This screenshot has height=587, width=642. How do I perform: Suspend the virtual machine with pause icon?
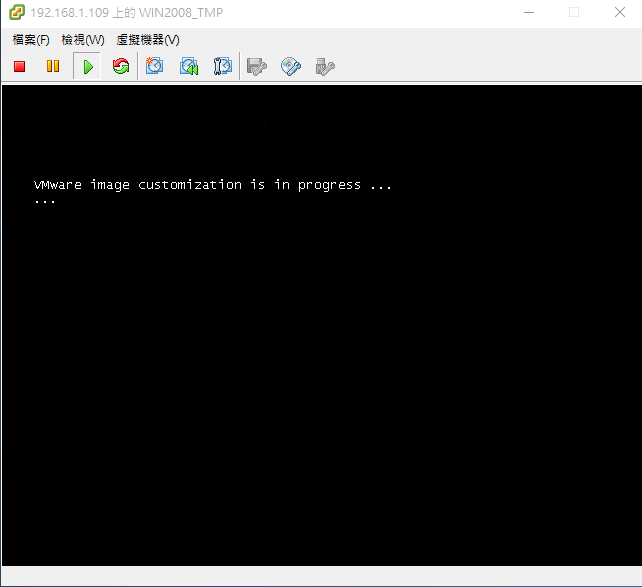(53, 66)
